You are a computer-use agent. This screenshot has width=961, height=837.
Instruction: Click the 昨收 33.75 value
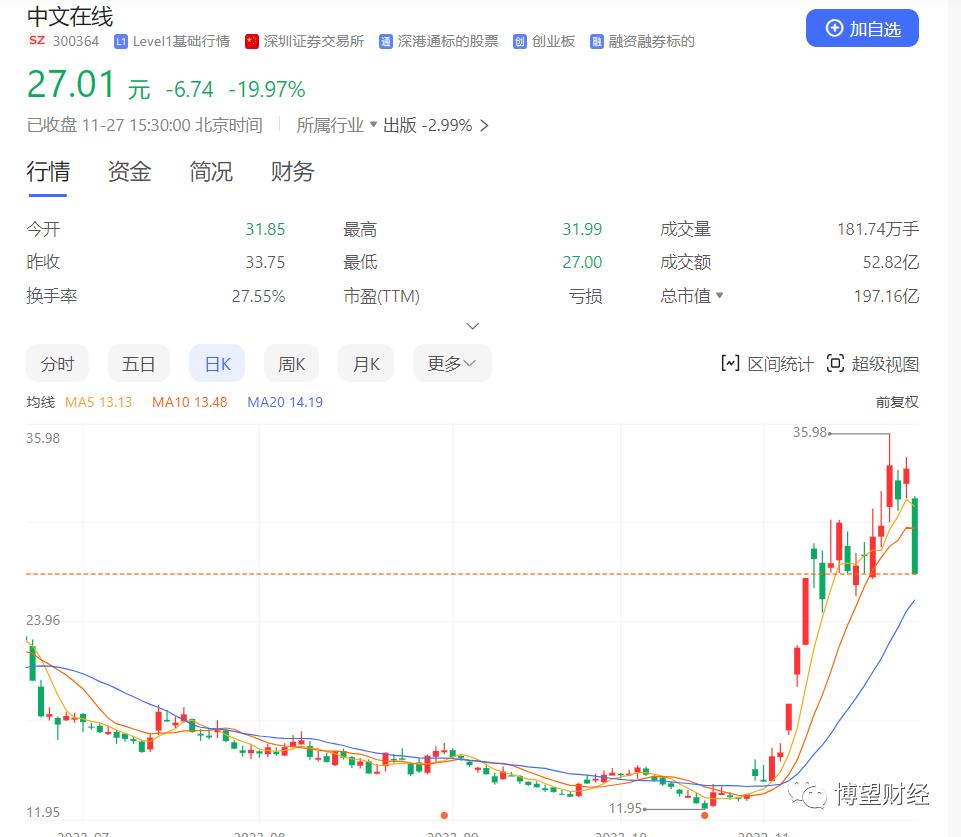(x=265, y=262)
